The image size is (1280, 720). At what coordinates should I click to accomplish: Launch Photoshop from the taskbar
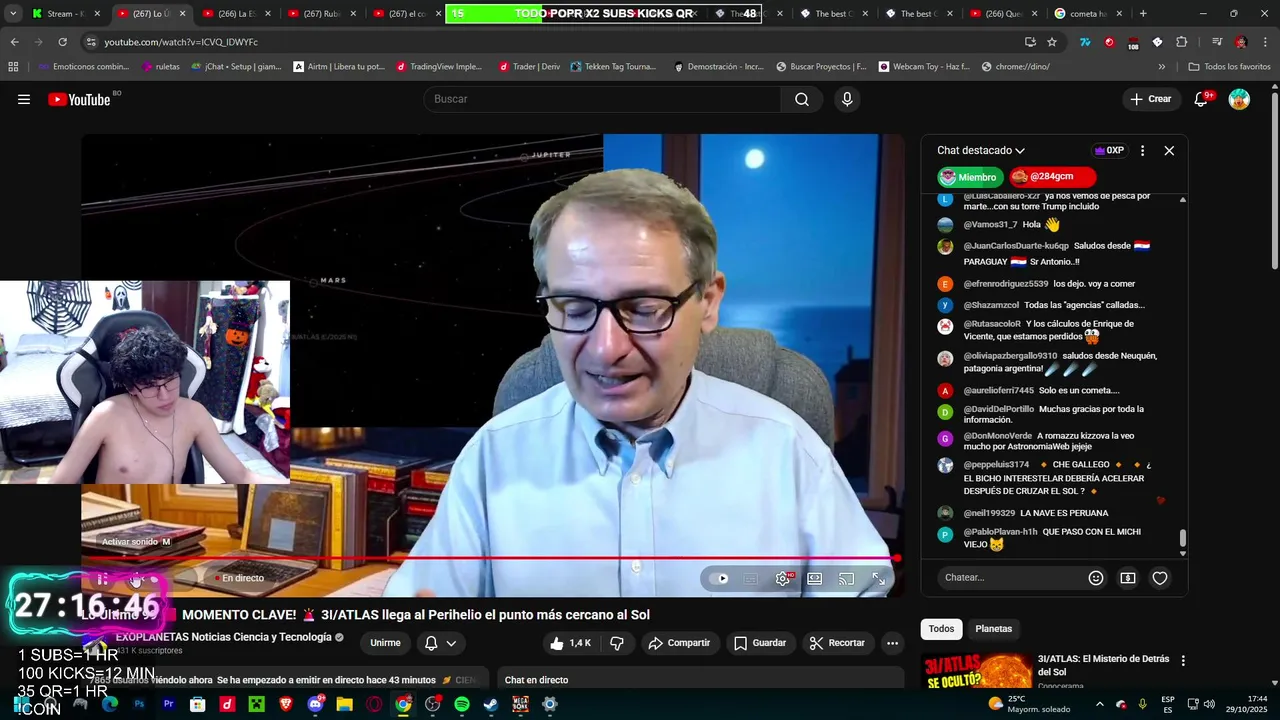tap(139, 704)
